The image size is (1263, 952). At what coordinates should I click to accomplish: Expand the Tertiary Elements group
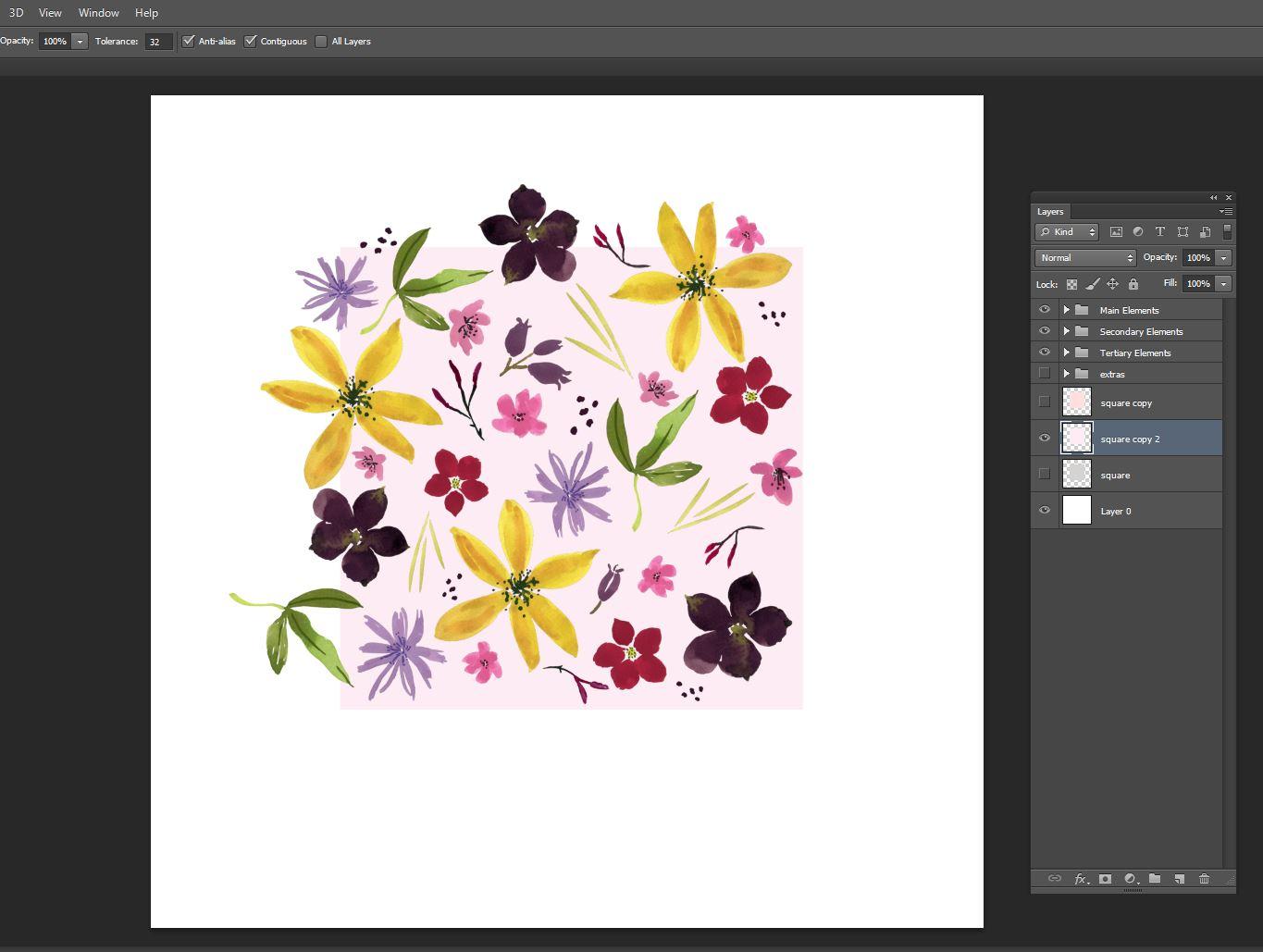[1066, 352]
